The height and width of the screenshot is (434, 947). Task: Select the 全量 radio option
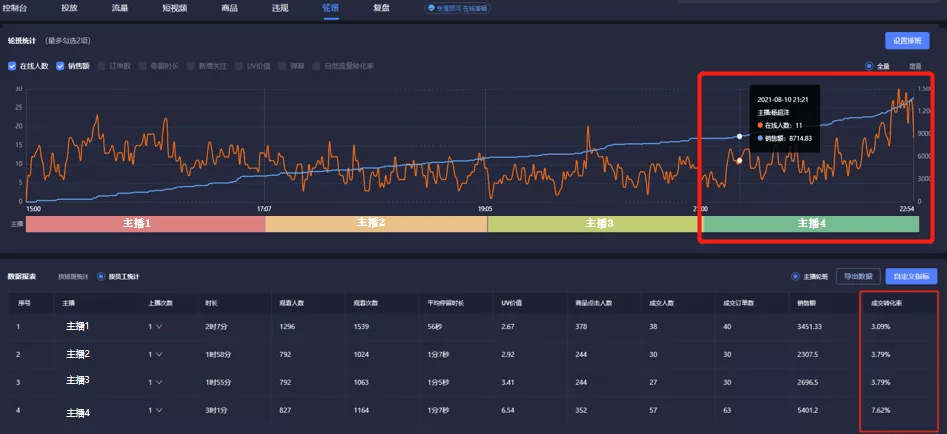[869, 66]
